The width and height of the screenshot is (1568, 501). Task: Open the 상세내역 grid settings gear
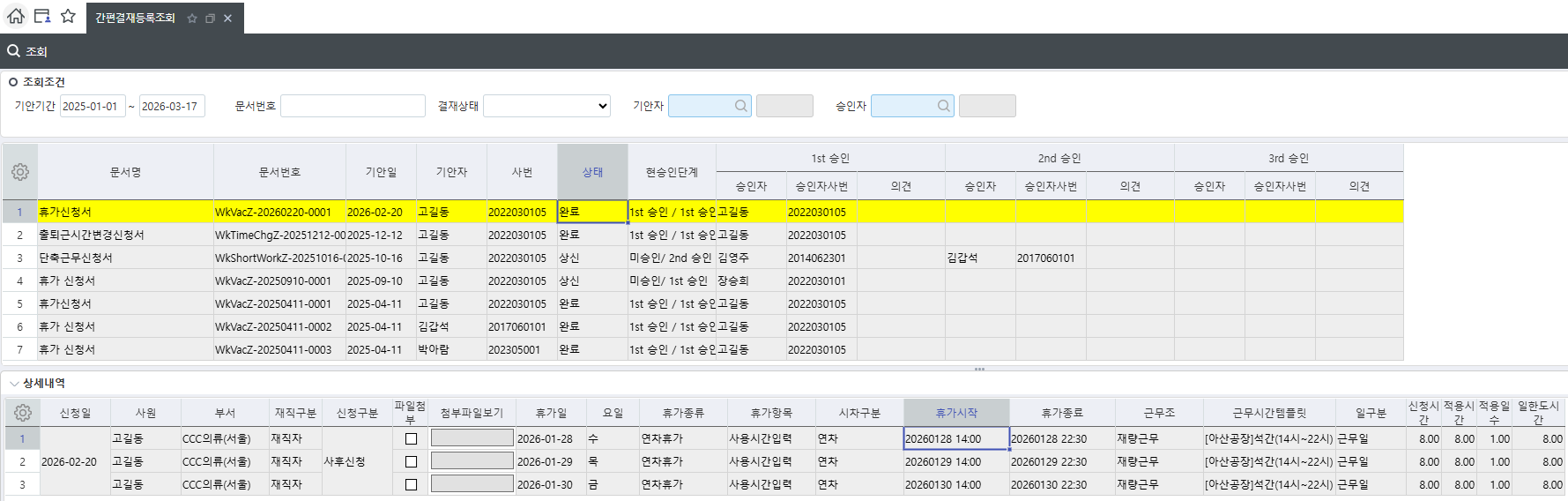(x=23, y=413)
